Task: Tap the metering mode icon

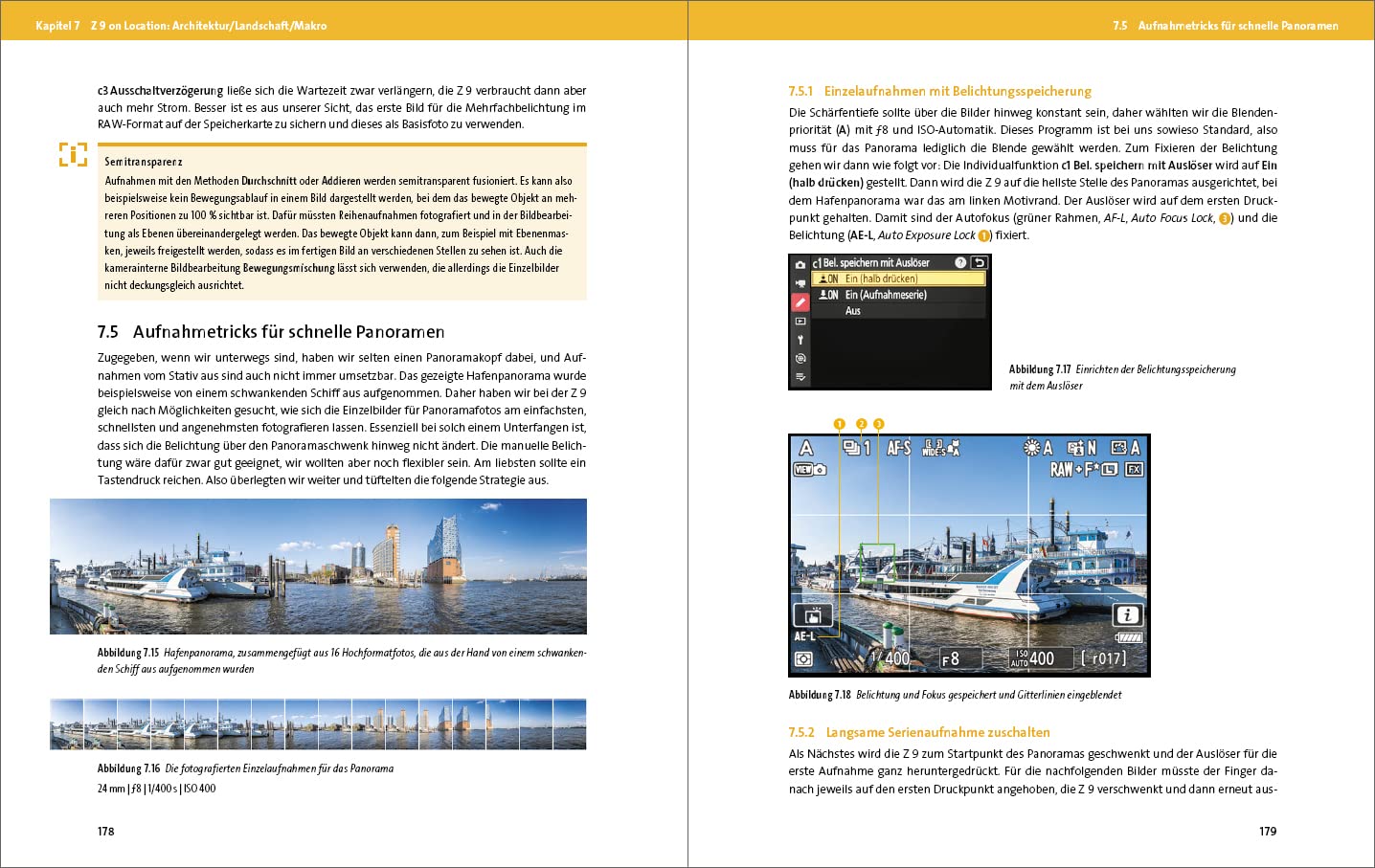Action: tap(803, 659)
